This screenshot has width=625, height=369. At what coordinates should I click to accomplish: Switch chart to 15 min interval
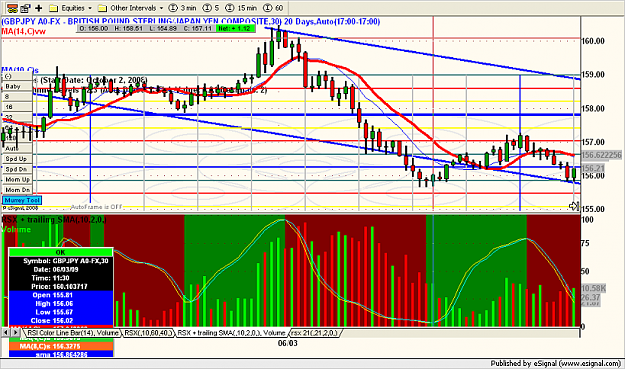point(242,8)
